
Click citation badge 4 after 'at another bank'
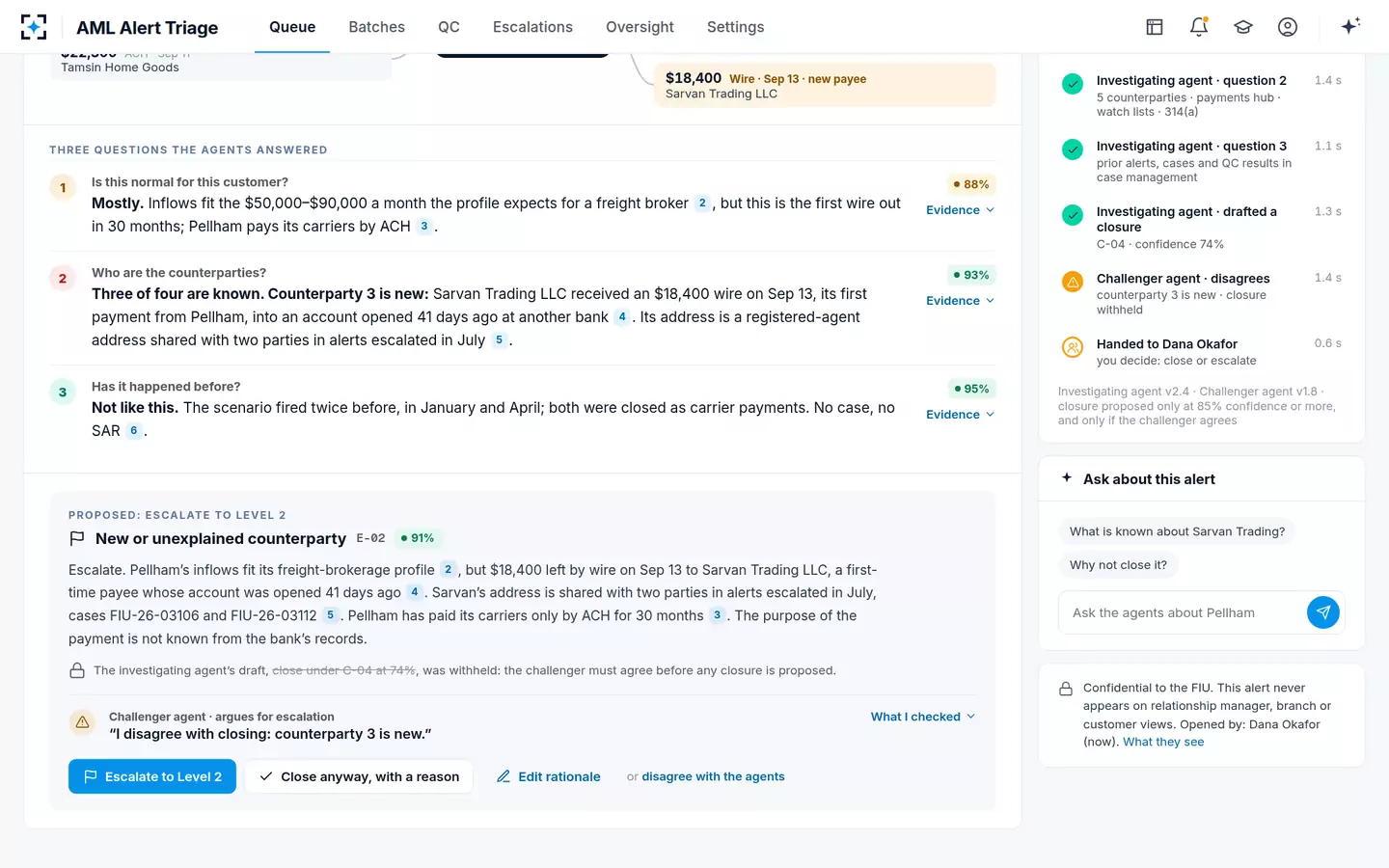(x=622, y=317)
